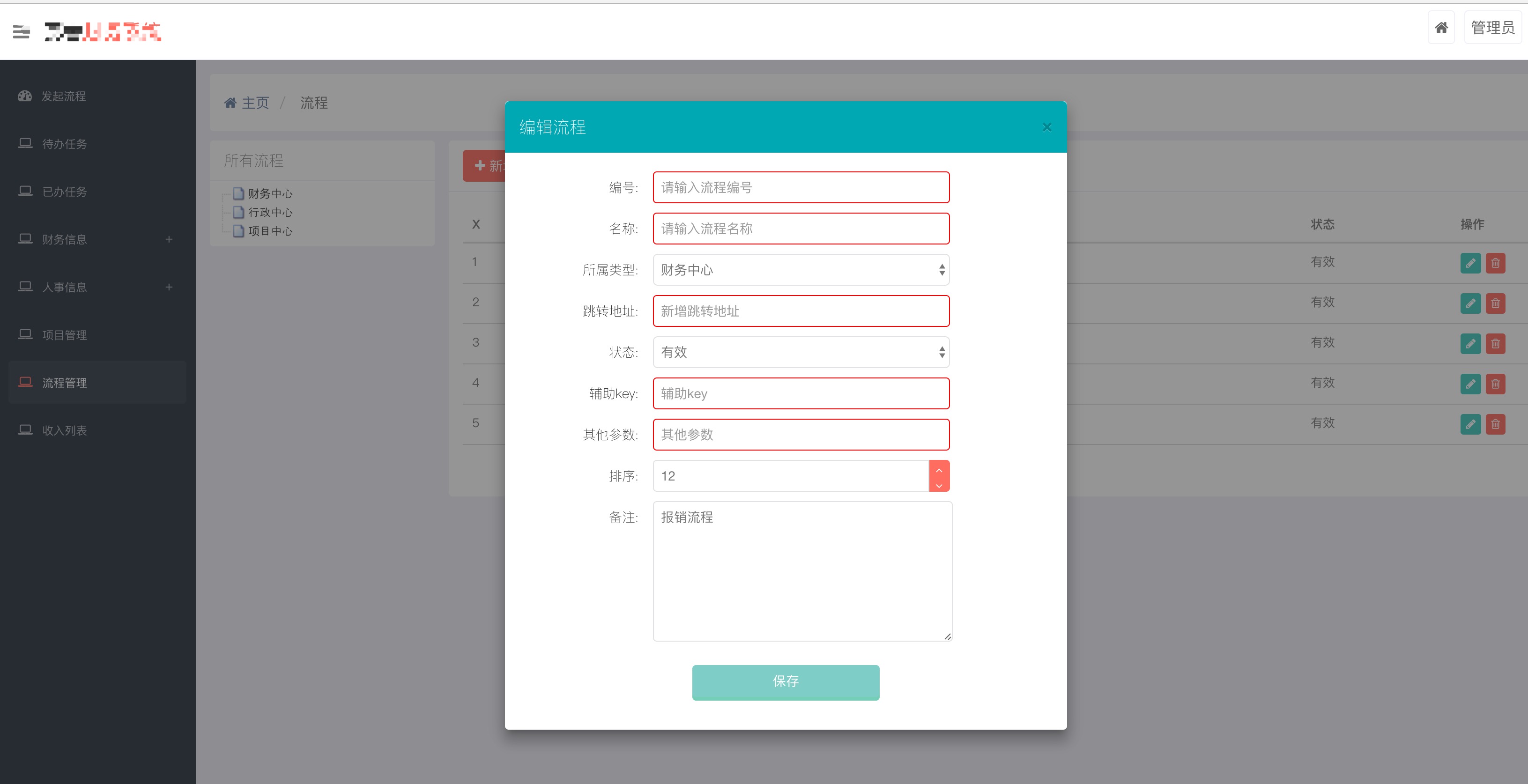Click the 管理员 user button
This screenshot has width=1528, height=784.
click(x=1492, y=27)
